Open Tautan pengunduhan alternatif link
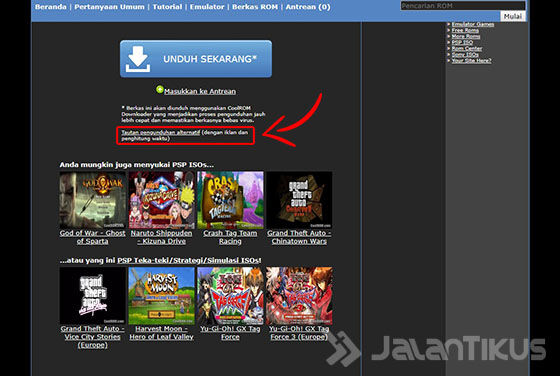 coord(160,132)
